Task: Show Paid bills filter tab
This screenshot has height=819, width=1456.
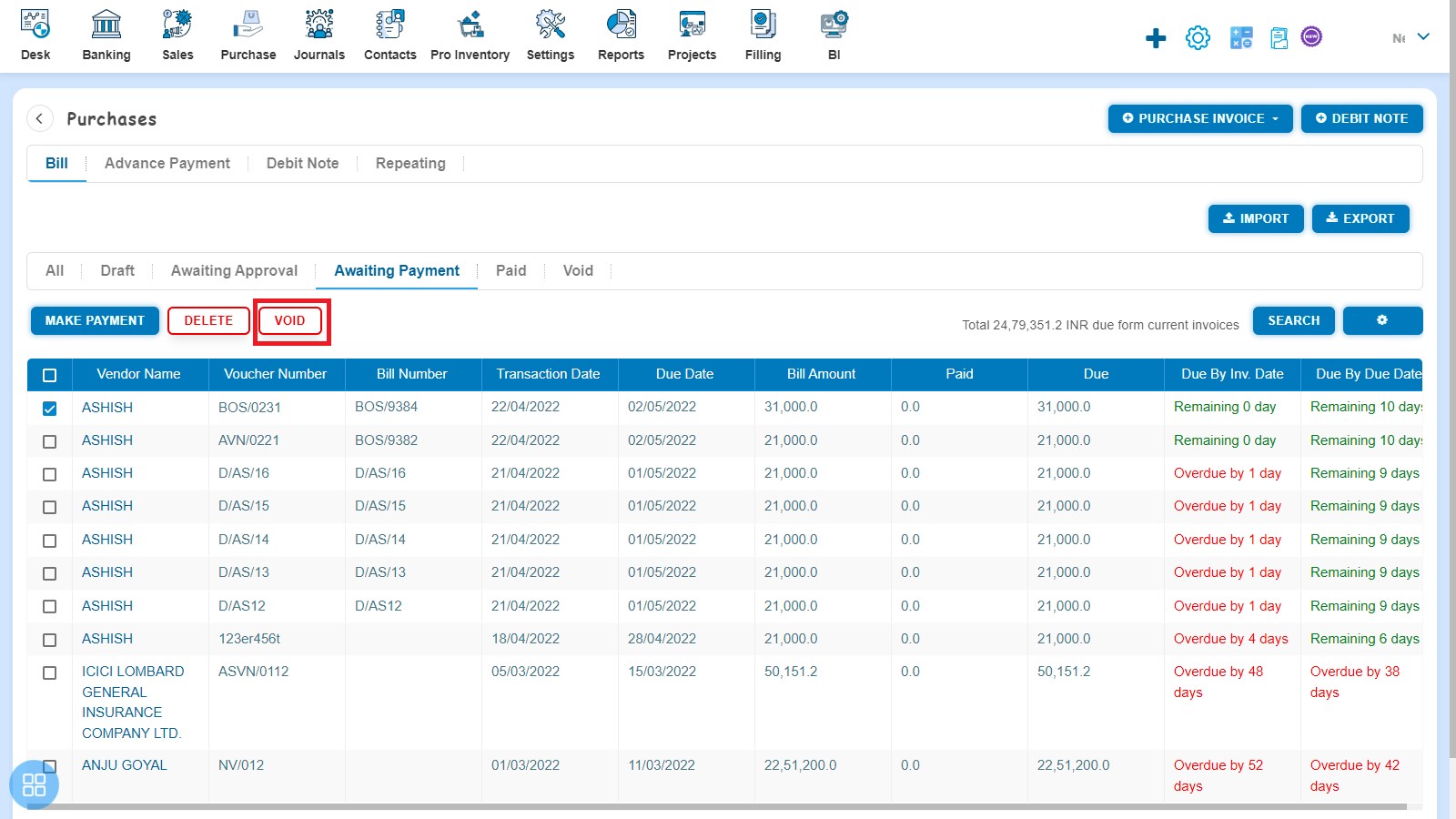Action: (511, 270)
